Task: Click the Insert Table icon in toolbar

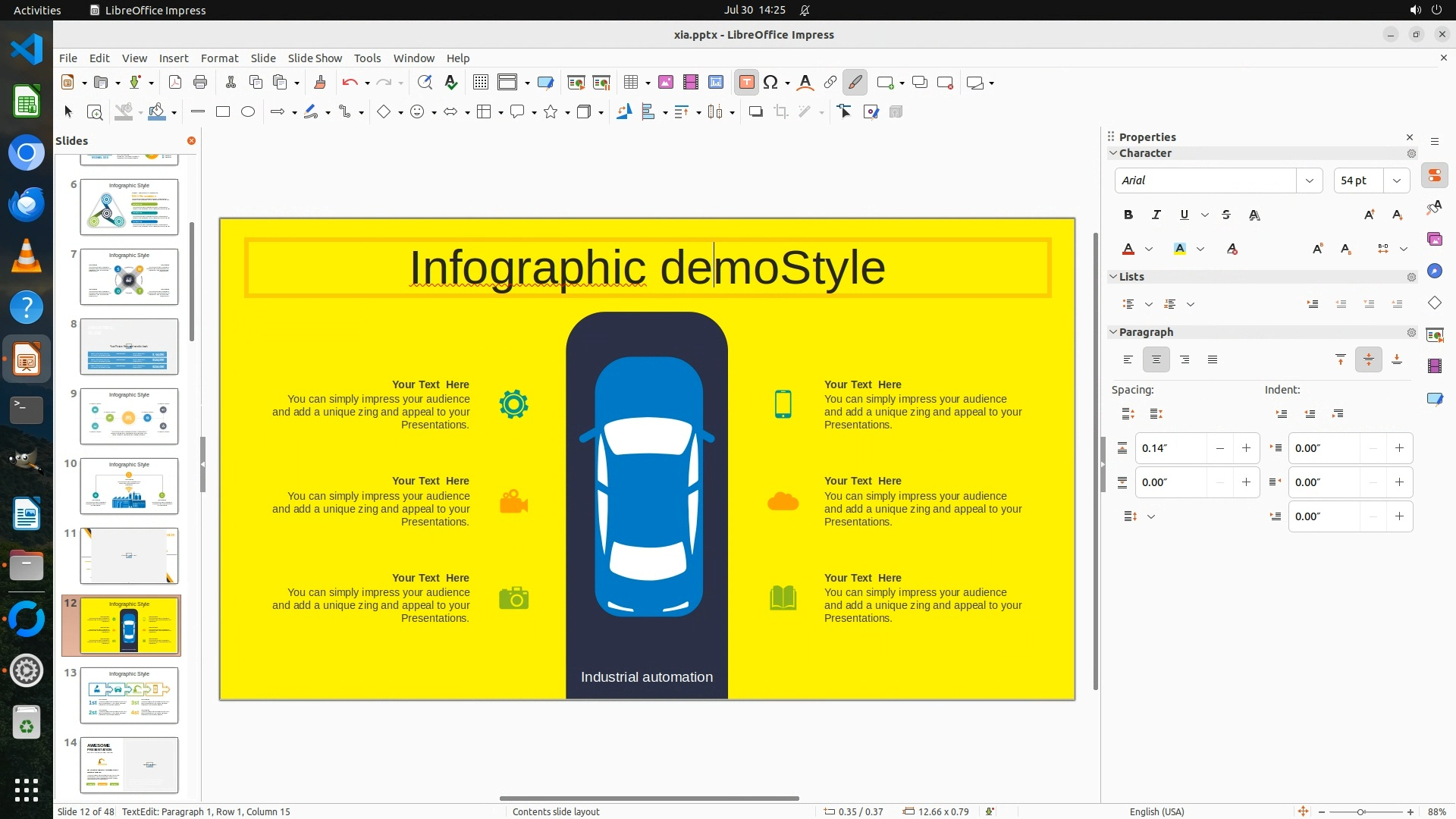Action: [630, 83]
